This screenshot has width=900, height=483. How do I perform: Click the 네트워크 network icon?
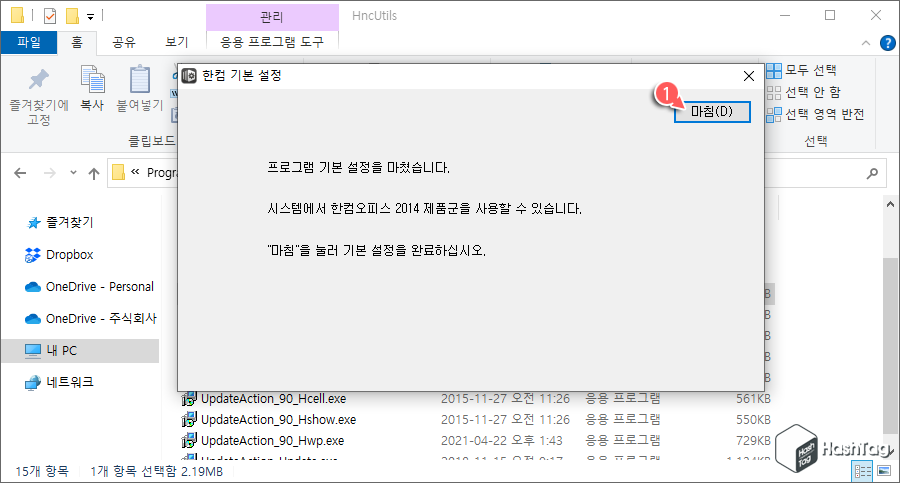33,382
